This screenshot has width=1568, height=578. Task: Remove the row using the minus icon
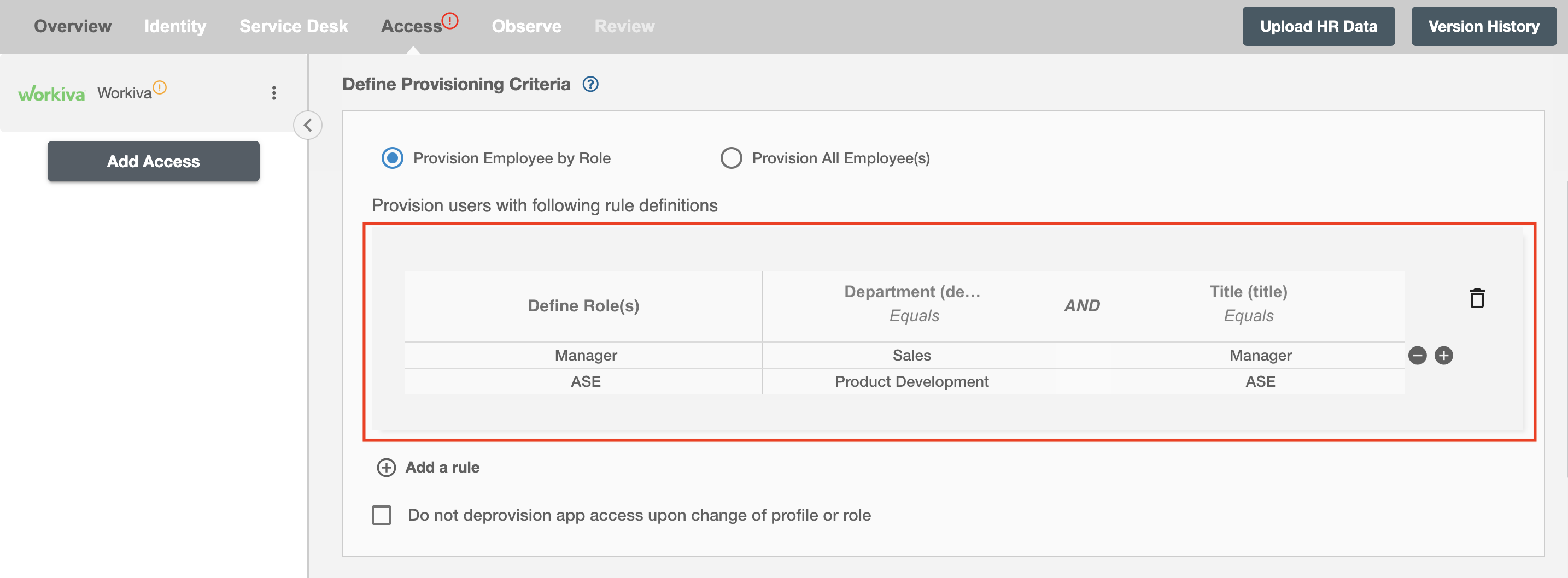coord(1417,355)
